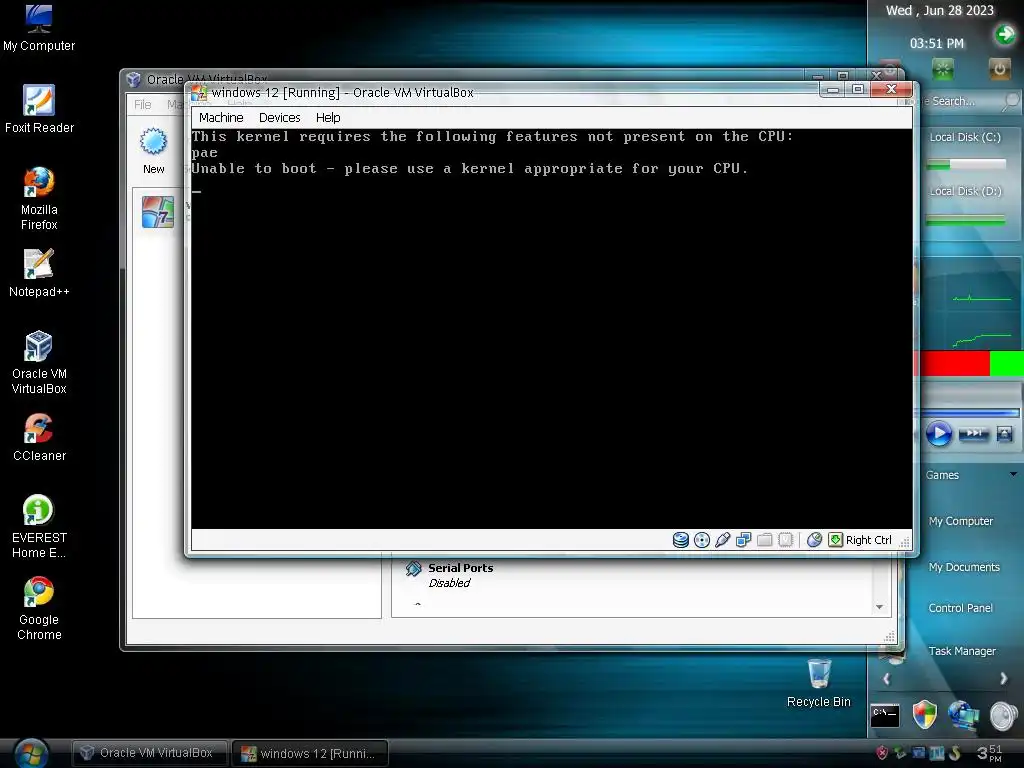This screenshot has width=1024, height=768.
Task: Open My Computer desktop icon
Action: point(39,27)
